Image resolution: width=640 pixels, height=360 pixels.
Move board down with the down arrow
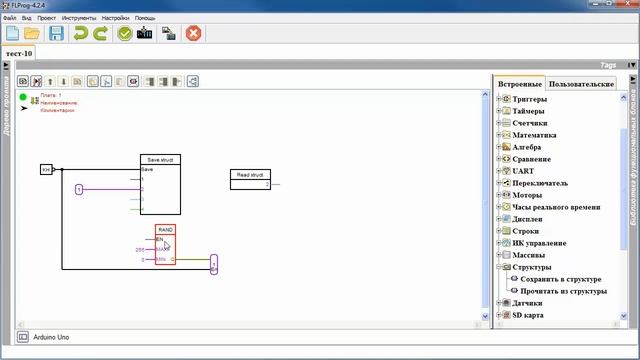(x=64, y=81)
